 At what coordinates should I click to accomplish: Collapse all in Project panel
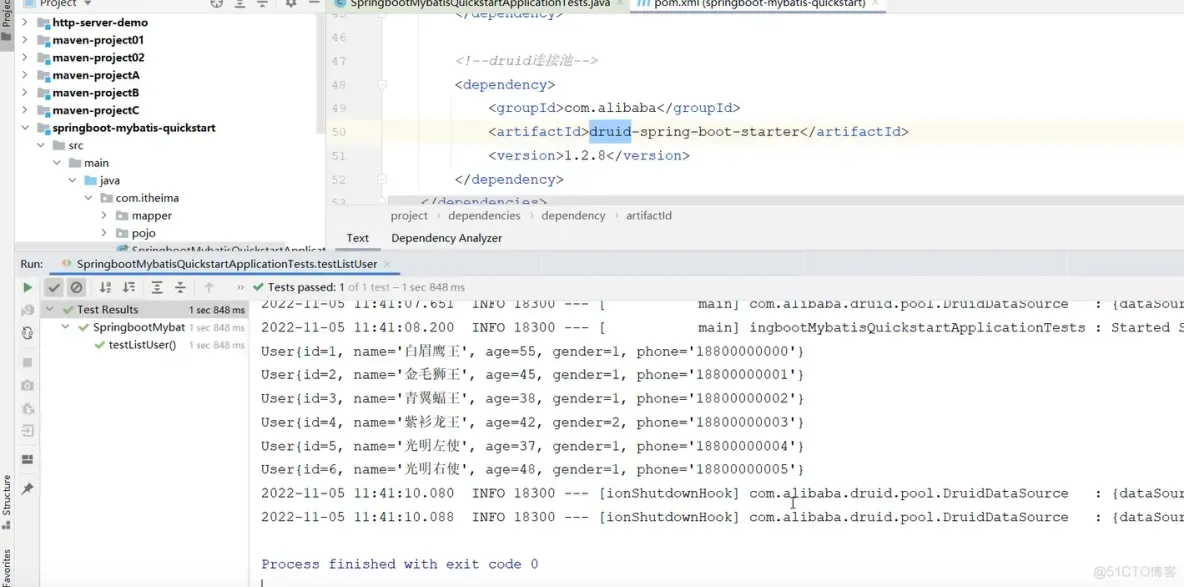263,4
